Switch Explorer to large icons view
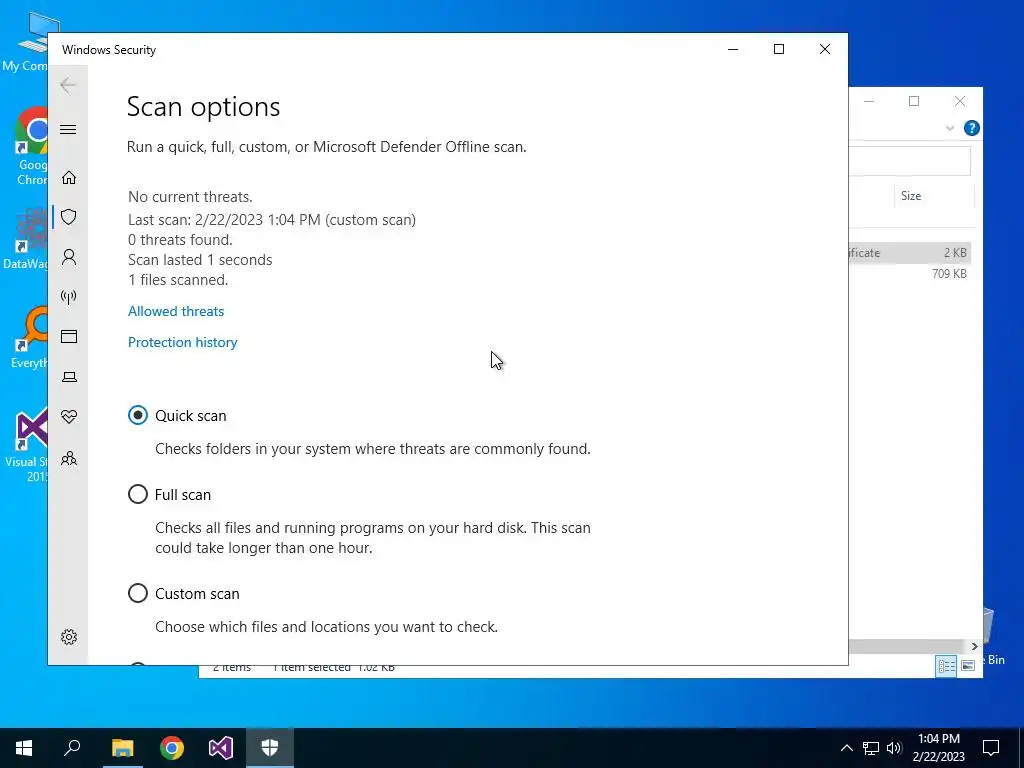 [x=968, y=665]
